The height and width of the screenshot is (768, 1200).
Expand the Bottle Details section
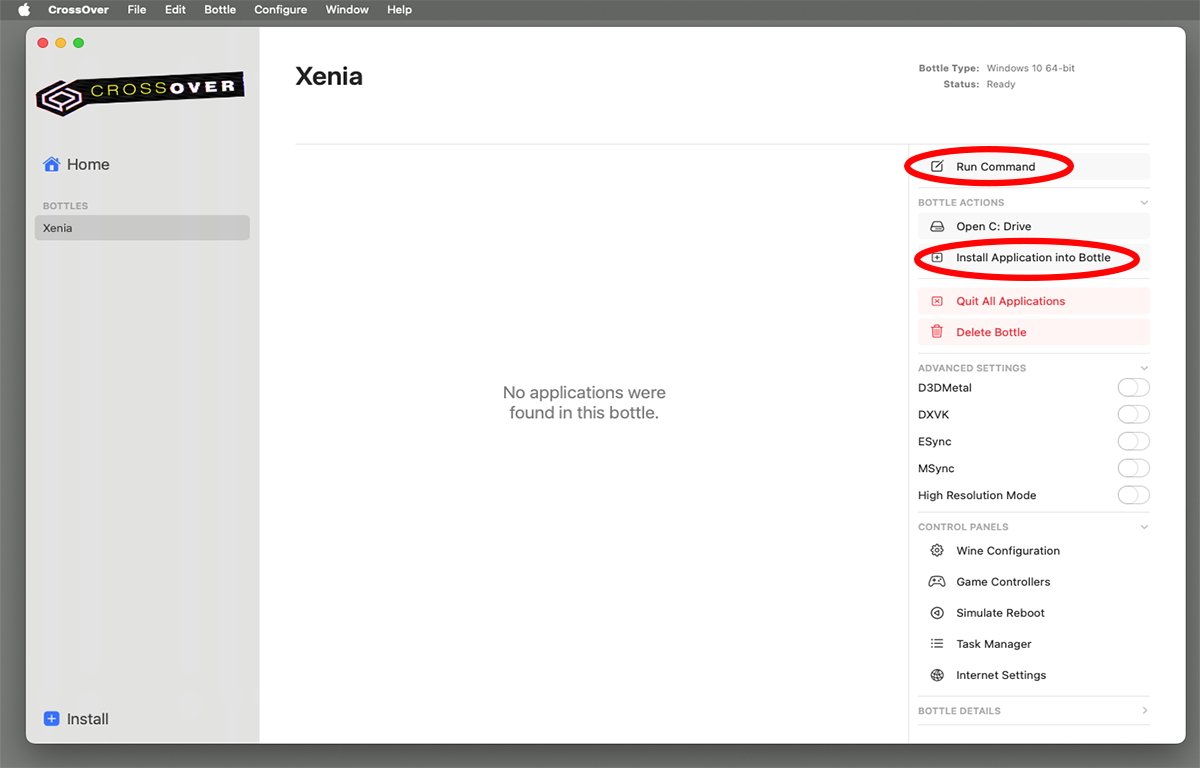coord(1033,711)
